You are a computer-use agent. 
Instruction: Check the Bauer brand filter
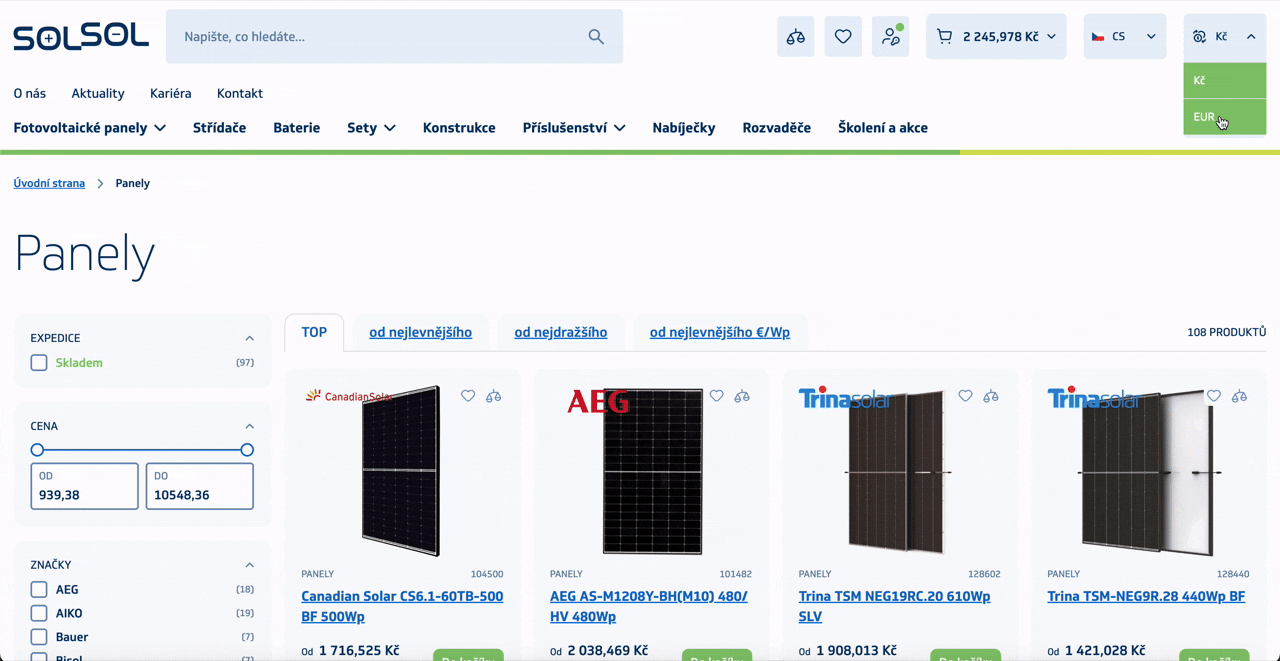pyautogui.click(x=39, y=637)
